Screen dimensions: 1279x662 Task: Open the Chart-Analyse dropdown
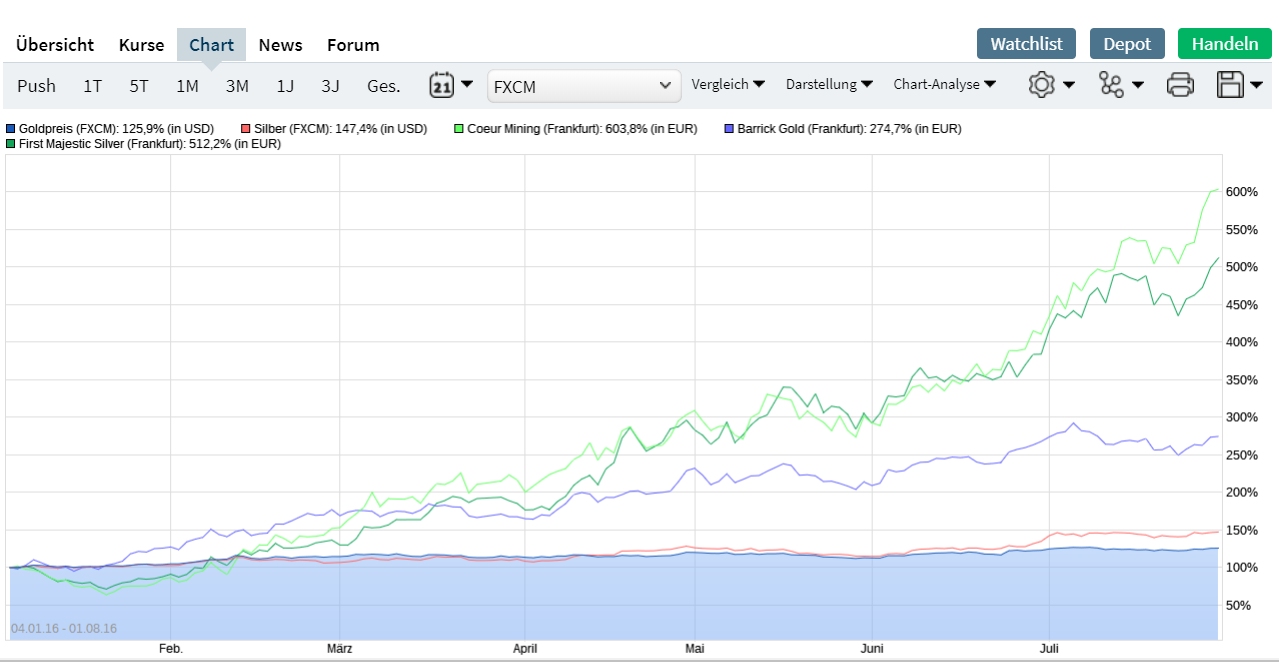coord(944,85)
